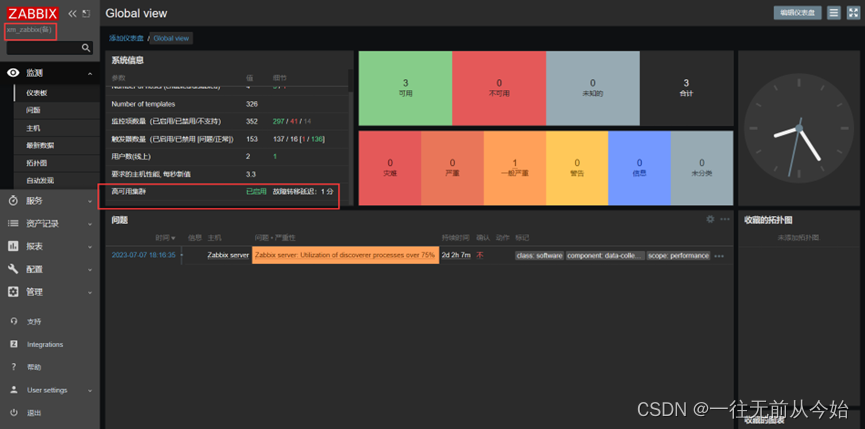
Task: Click 添加仪表盘 breadcrumb link
Action: [126, 39]
